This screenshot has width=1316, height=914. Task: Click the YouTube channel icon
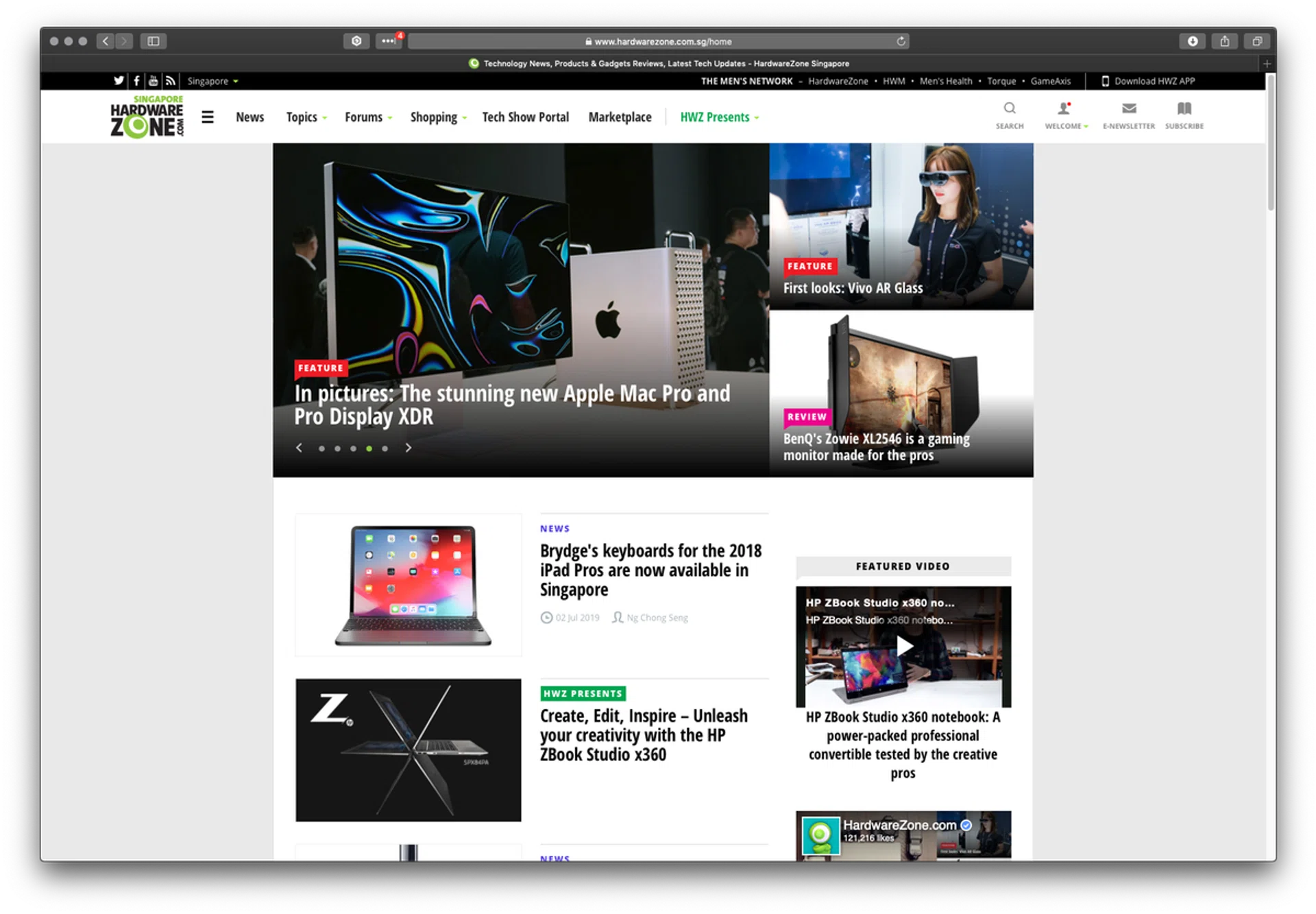point(153,81)
